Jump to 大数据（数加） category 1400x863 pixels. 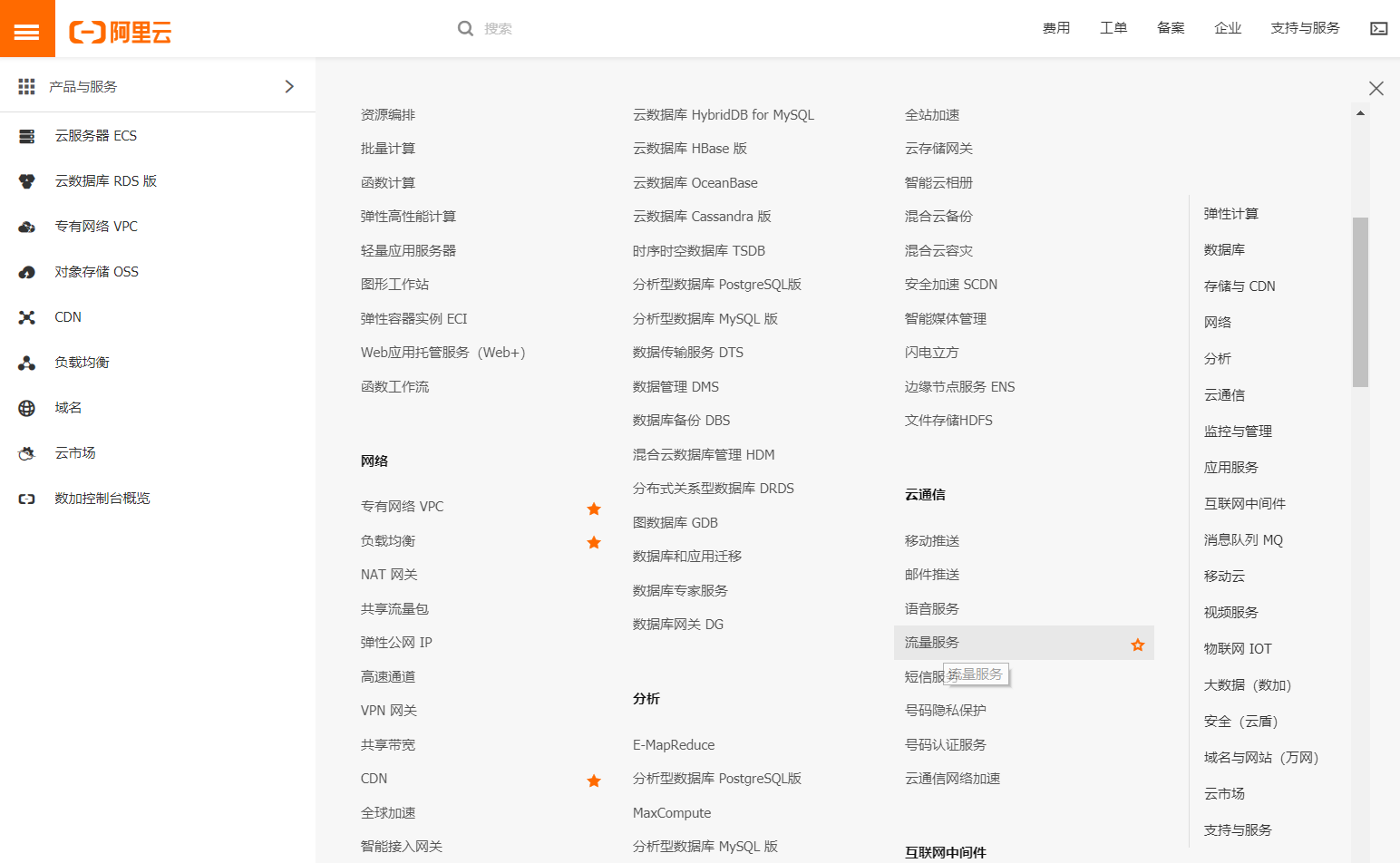[1248, 685]
